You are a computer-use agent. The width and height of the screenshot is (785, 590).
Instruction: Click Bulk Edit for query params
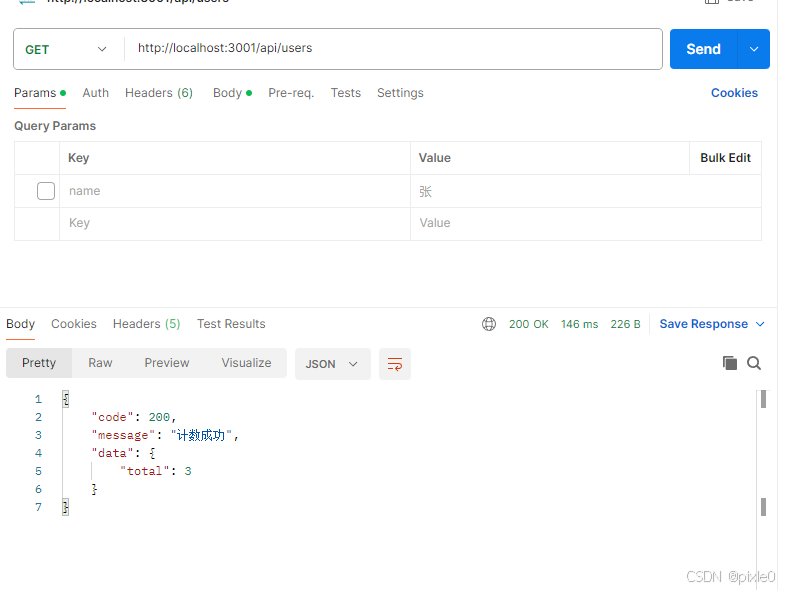(x=725, y=158)
